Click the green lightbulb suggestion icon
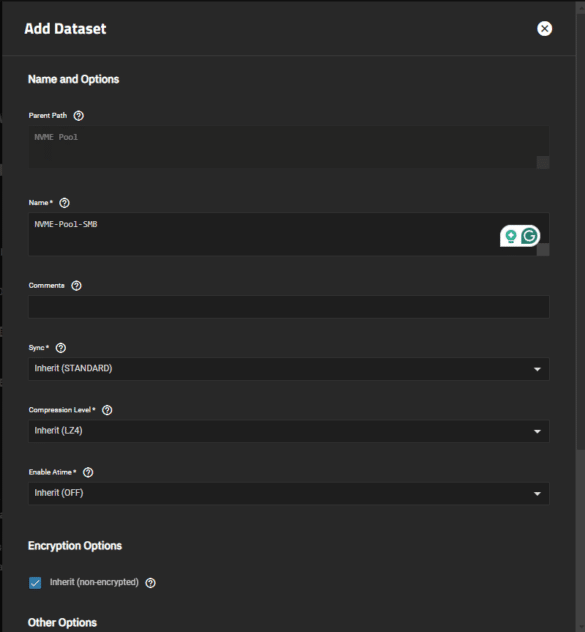The width and height of the screenshot is (585, 632). tap(511, 236)
